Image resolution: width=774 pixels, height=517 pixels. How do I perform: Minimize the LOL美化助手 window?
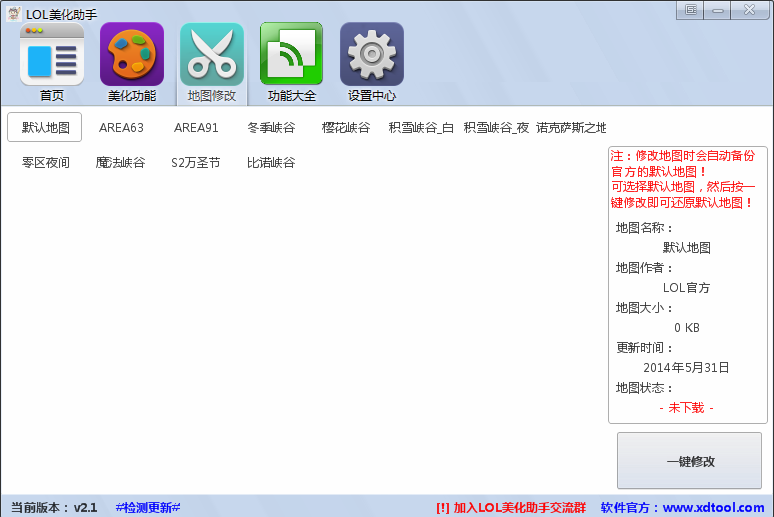click(x=718, y=10)
